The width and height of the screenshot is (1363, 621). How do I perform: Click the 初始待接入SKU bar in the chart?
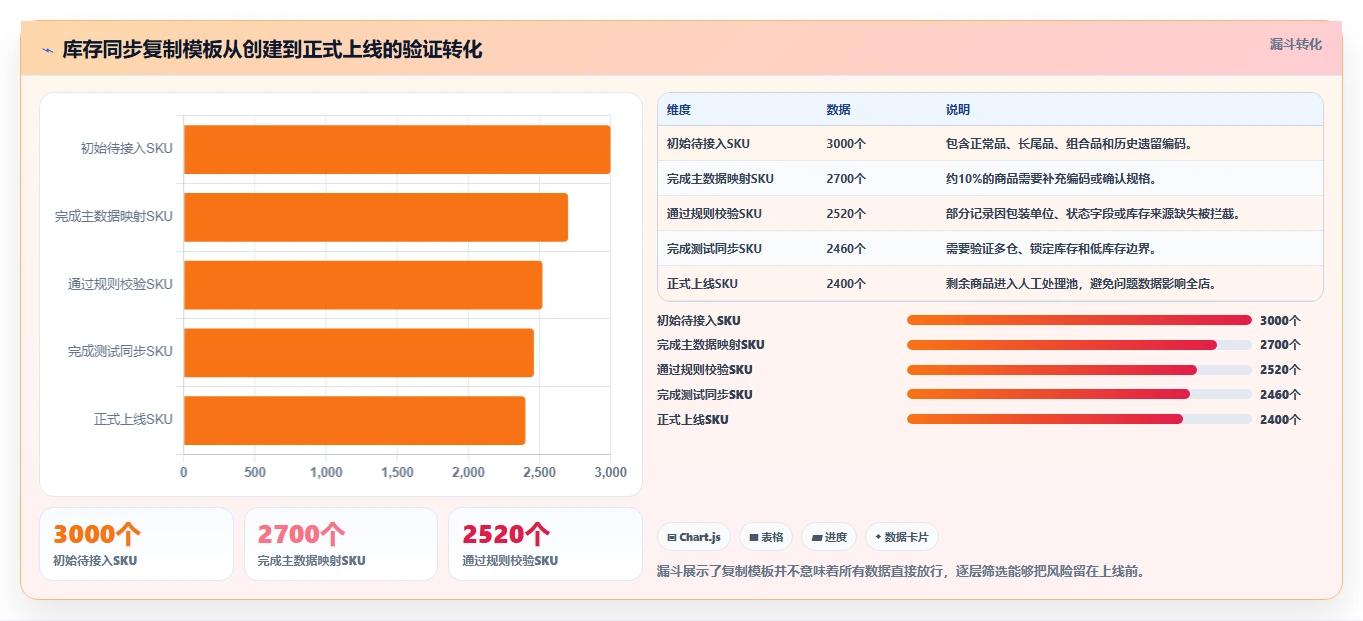tap(397, 149)
